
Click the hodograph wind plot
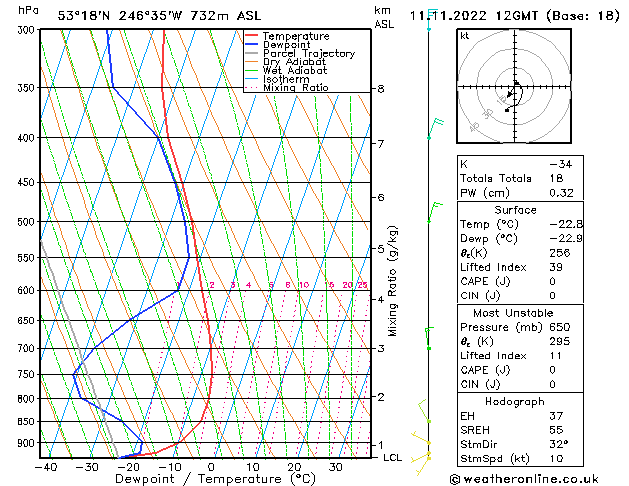click(514, 86)
